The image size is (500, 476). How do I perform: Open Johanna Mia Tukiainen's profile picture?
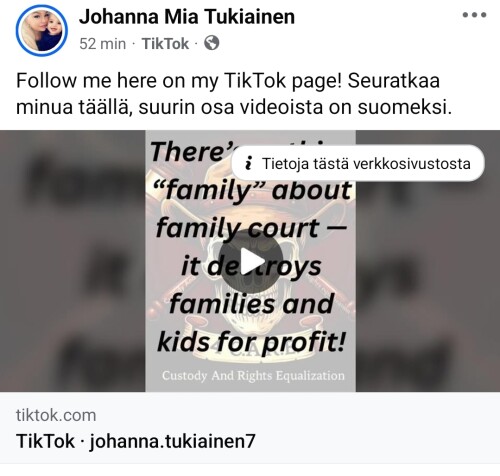coord(42,30)
